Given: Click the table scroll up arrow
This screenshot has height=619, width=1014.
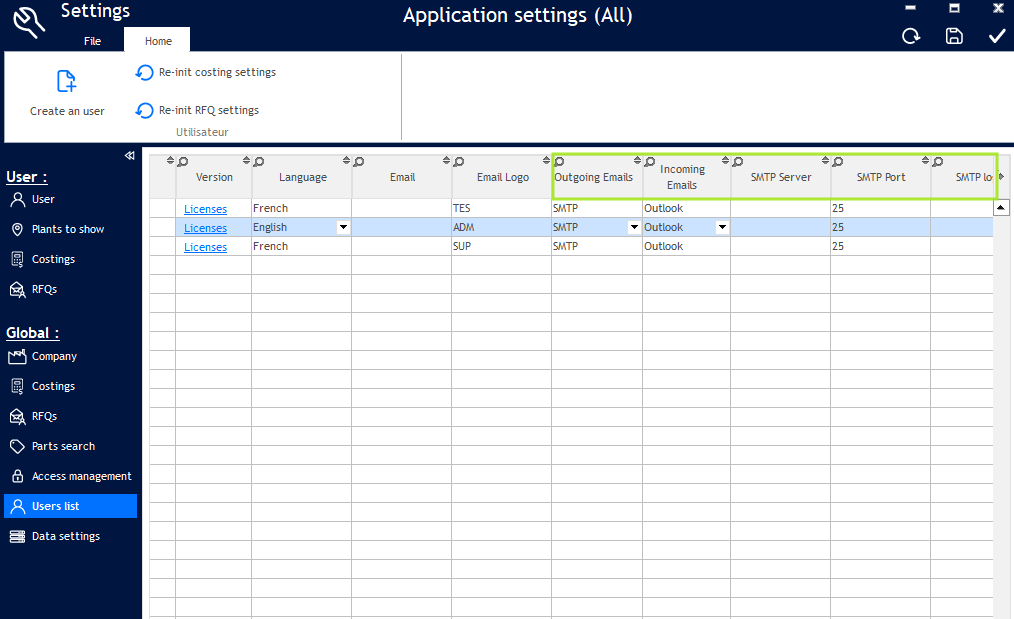Looking at the screenshot, I should tap(1001, 208).
